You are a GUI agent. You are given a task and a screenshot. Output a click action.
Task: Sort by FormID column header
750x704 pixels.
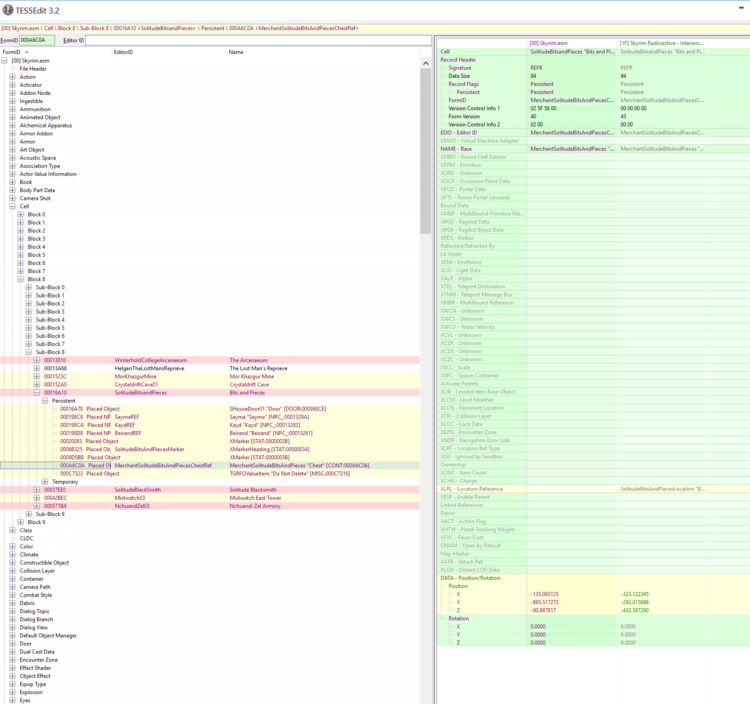tap(11, 52)
